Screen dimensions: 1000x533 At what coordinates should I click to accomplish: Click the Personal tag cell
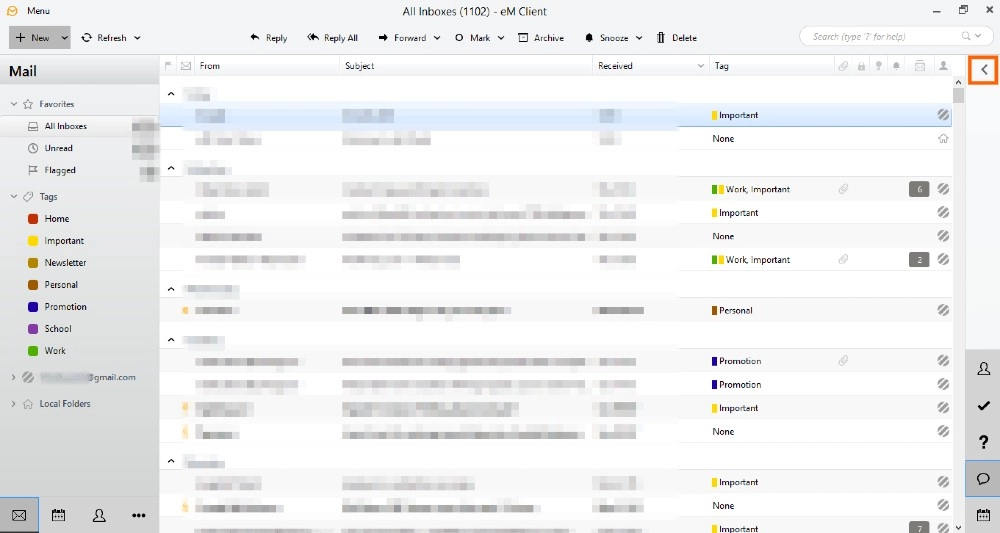[732, 310]
